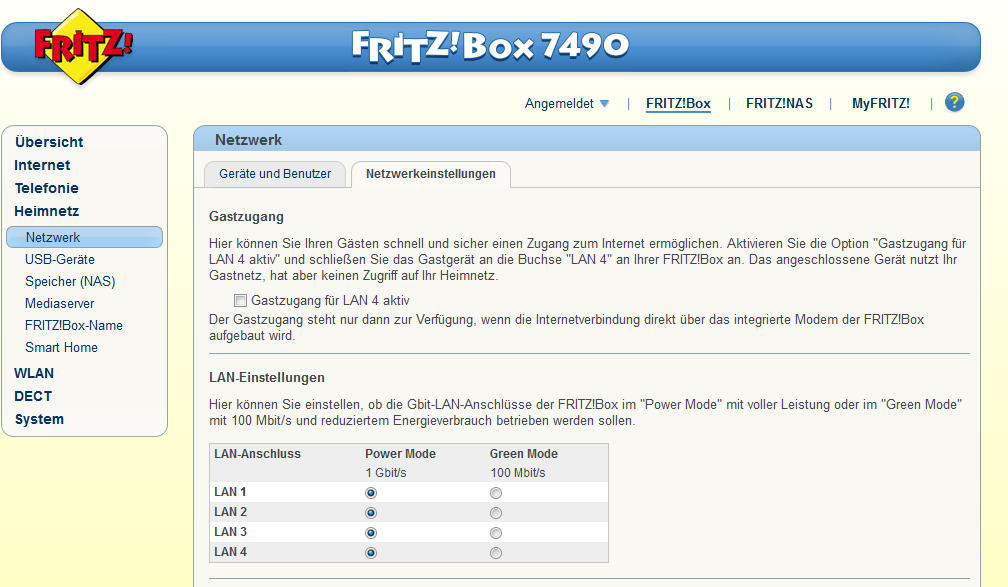The image size is (1008, 587).
Task: Open the System menu section
Action: pyautogui.click(x=39, y=419)
